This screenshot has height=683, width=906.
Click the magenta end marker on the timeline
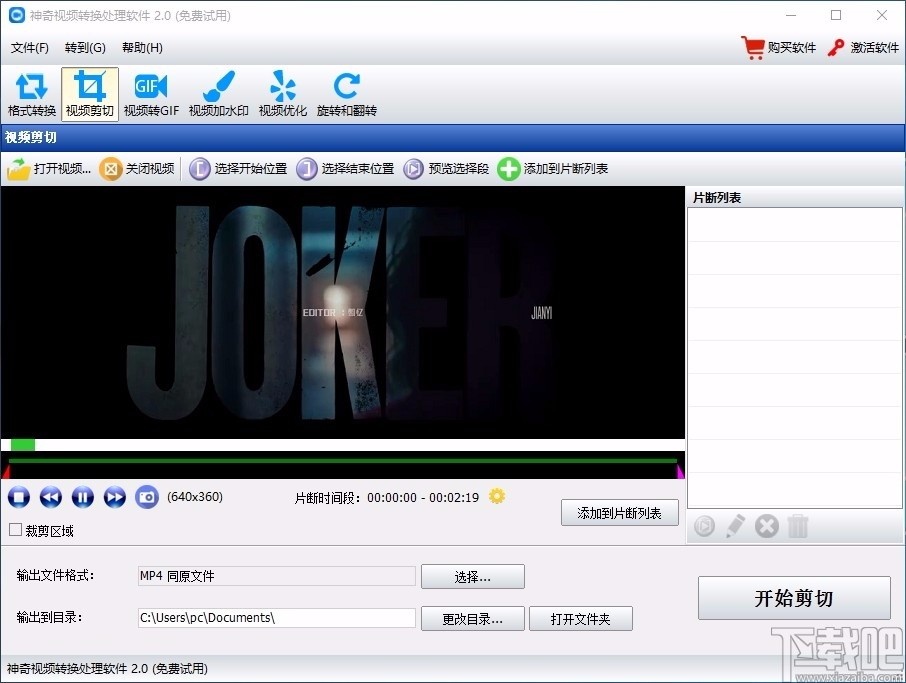pyautogui.click(x=680, y=472)
